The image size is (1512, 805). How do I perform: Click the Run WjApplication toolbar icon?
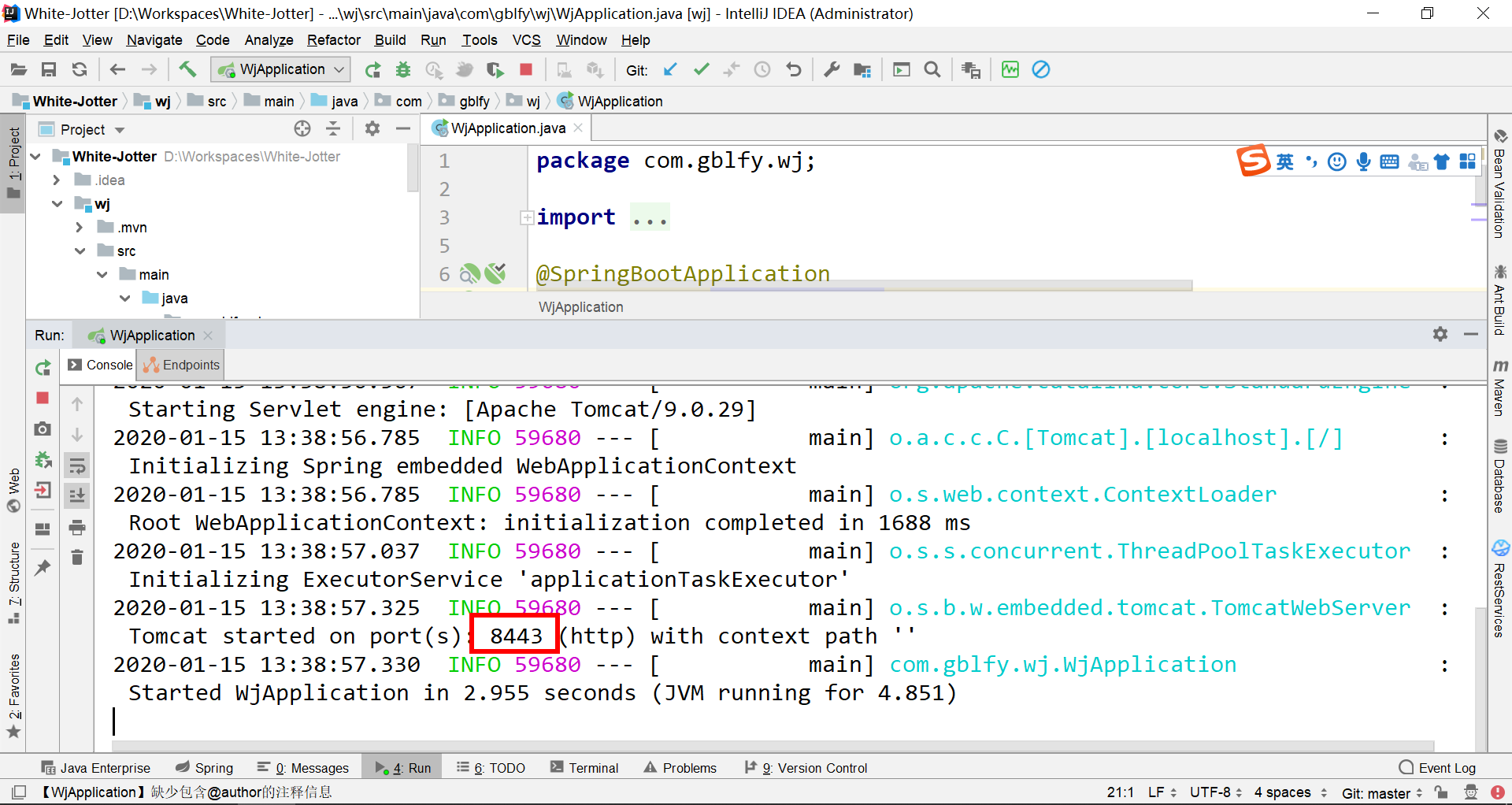click(372, 70)
